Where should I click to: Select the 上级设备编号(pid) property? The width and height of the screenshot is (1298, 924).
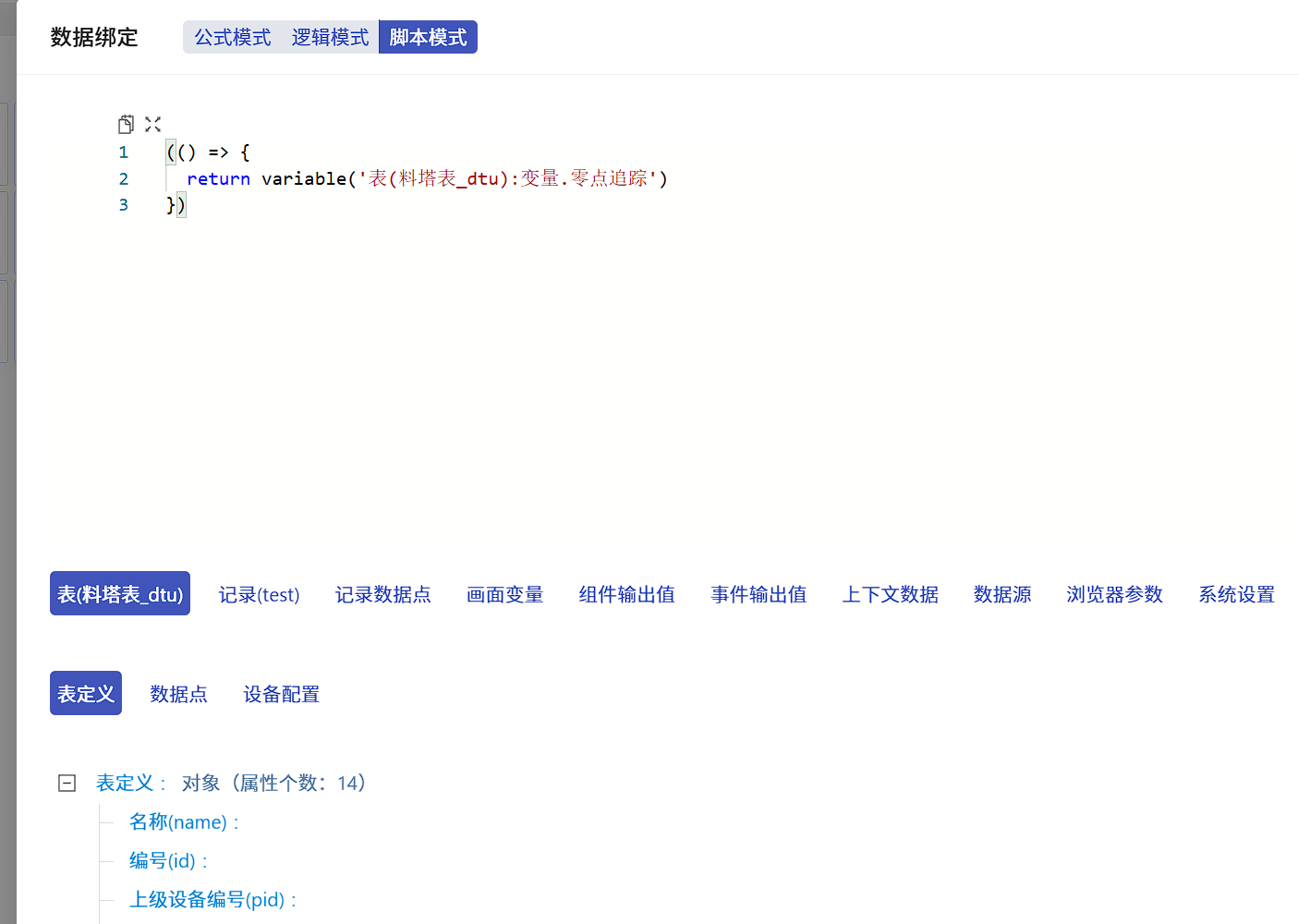tap(212, 899)
